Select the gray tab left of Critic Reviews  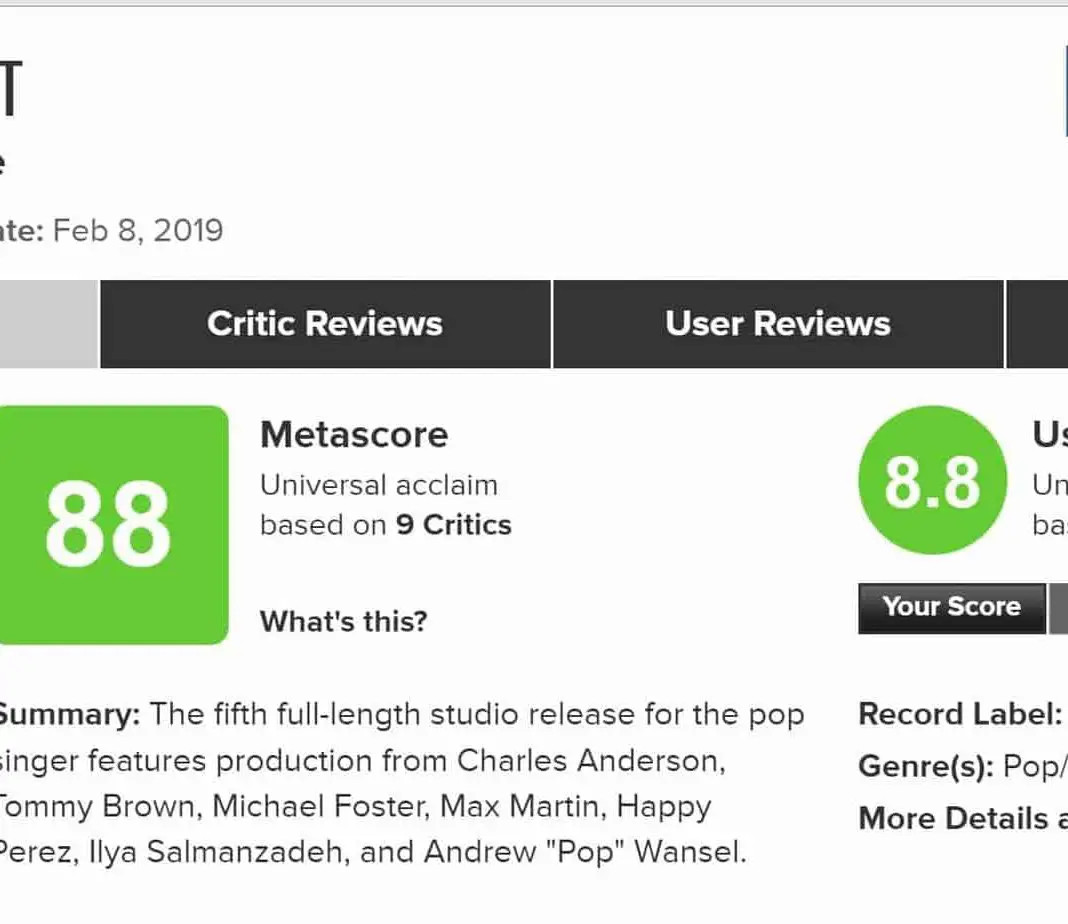pos(48,324)
